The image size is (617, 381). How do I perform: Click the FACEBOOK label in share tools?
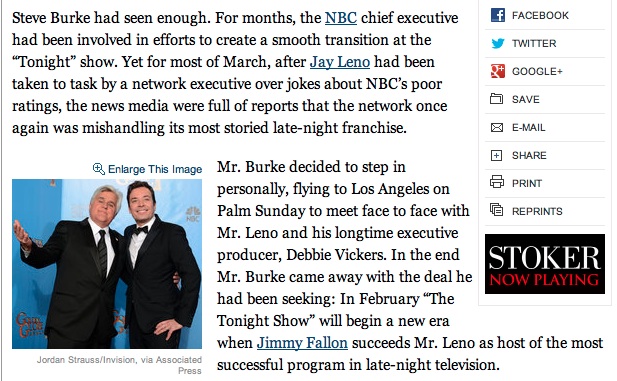(x=540, y=16)
